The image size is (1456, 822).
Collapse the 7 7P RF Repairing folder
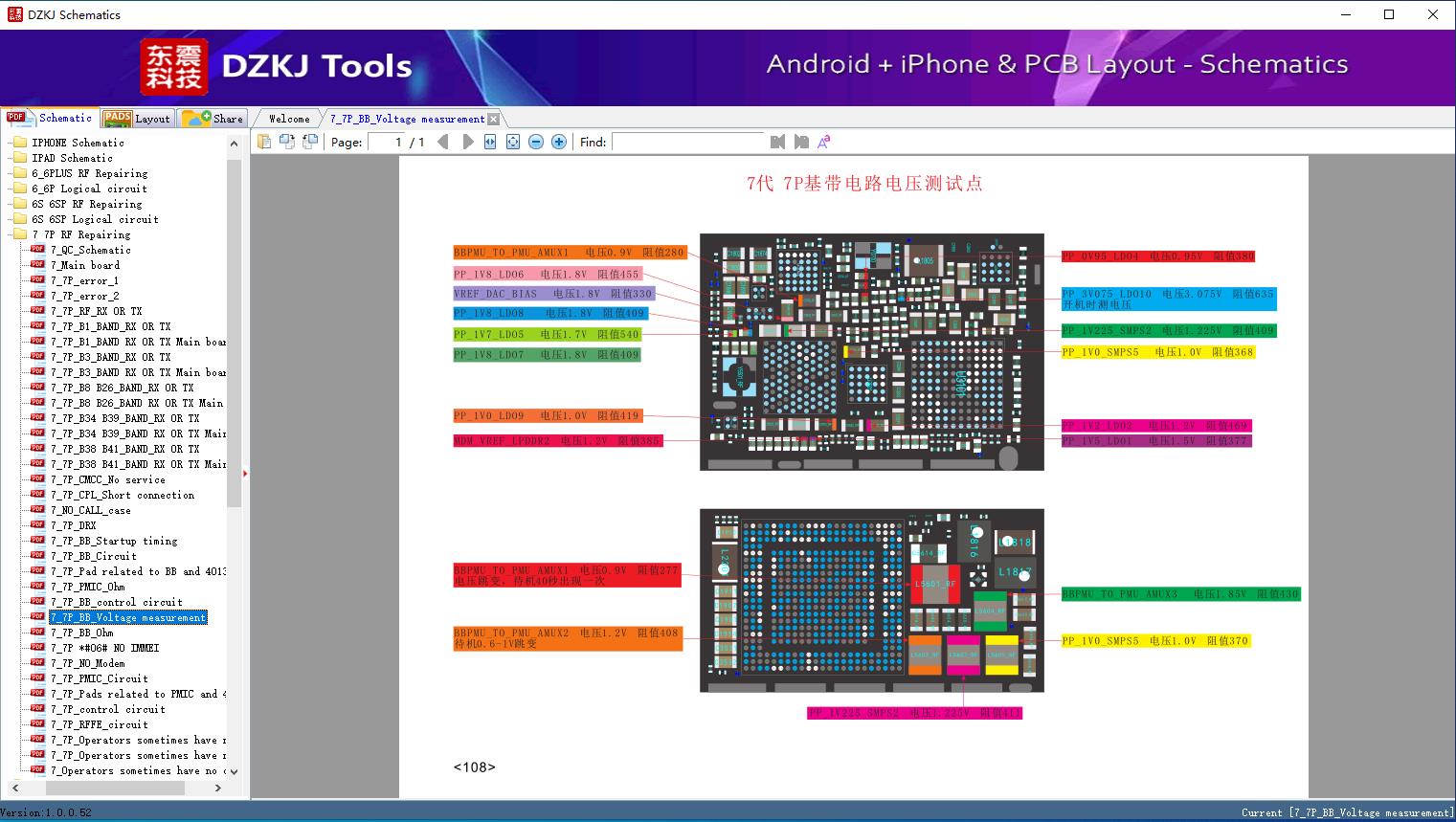point(80,234)
